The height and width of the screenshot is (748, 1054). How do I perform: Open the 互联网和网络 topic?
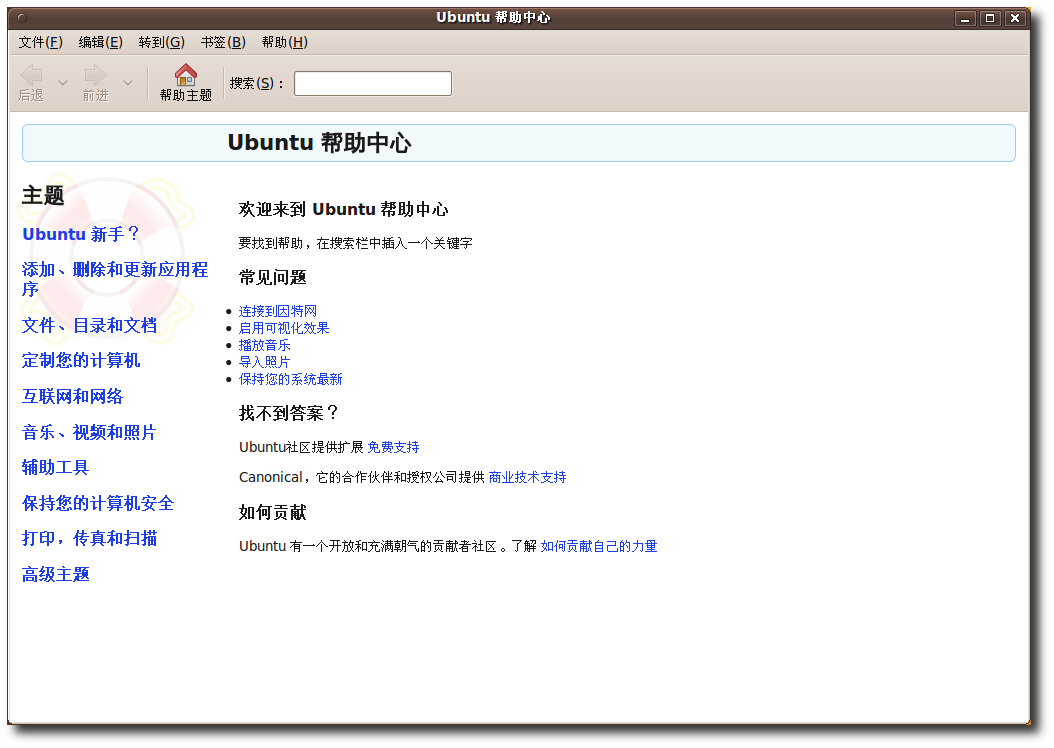point(73,396)
